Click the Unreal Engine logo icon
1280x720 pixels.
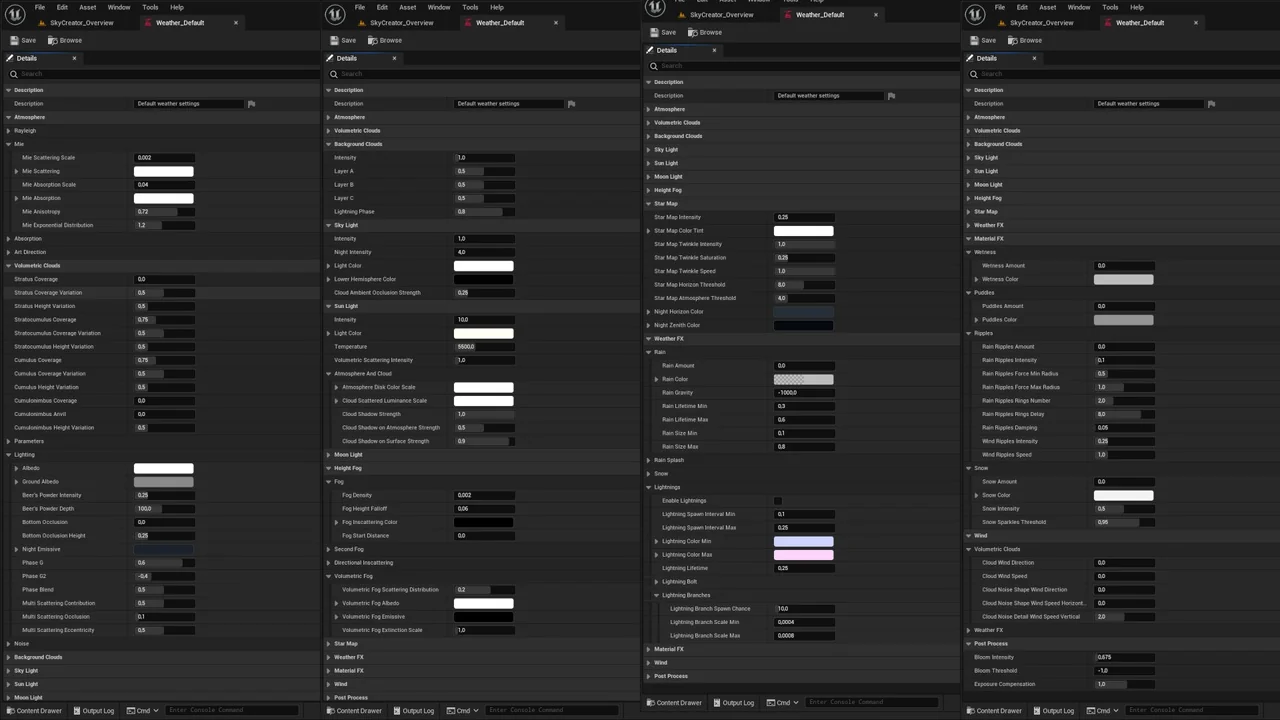(654, 7)
